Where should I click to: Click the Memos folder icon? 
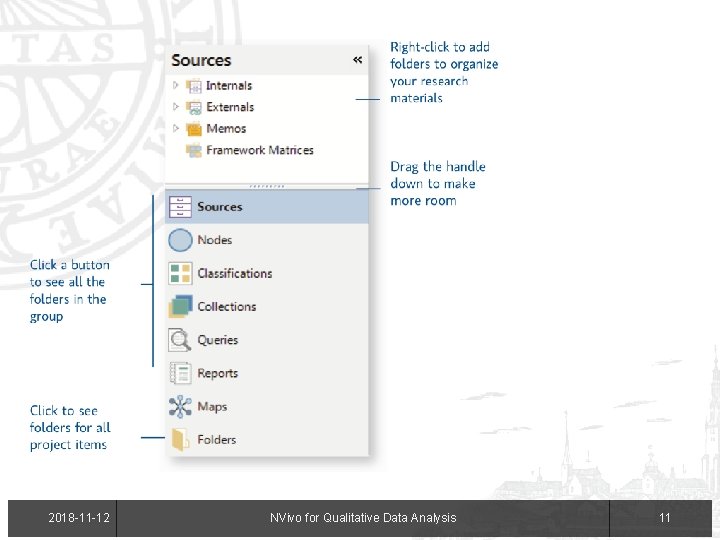pos(194,129)
